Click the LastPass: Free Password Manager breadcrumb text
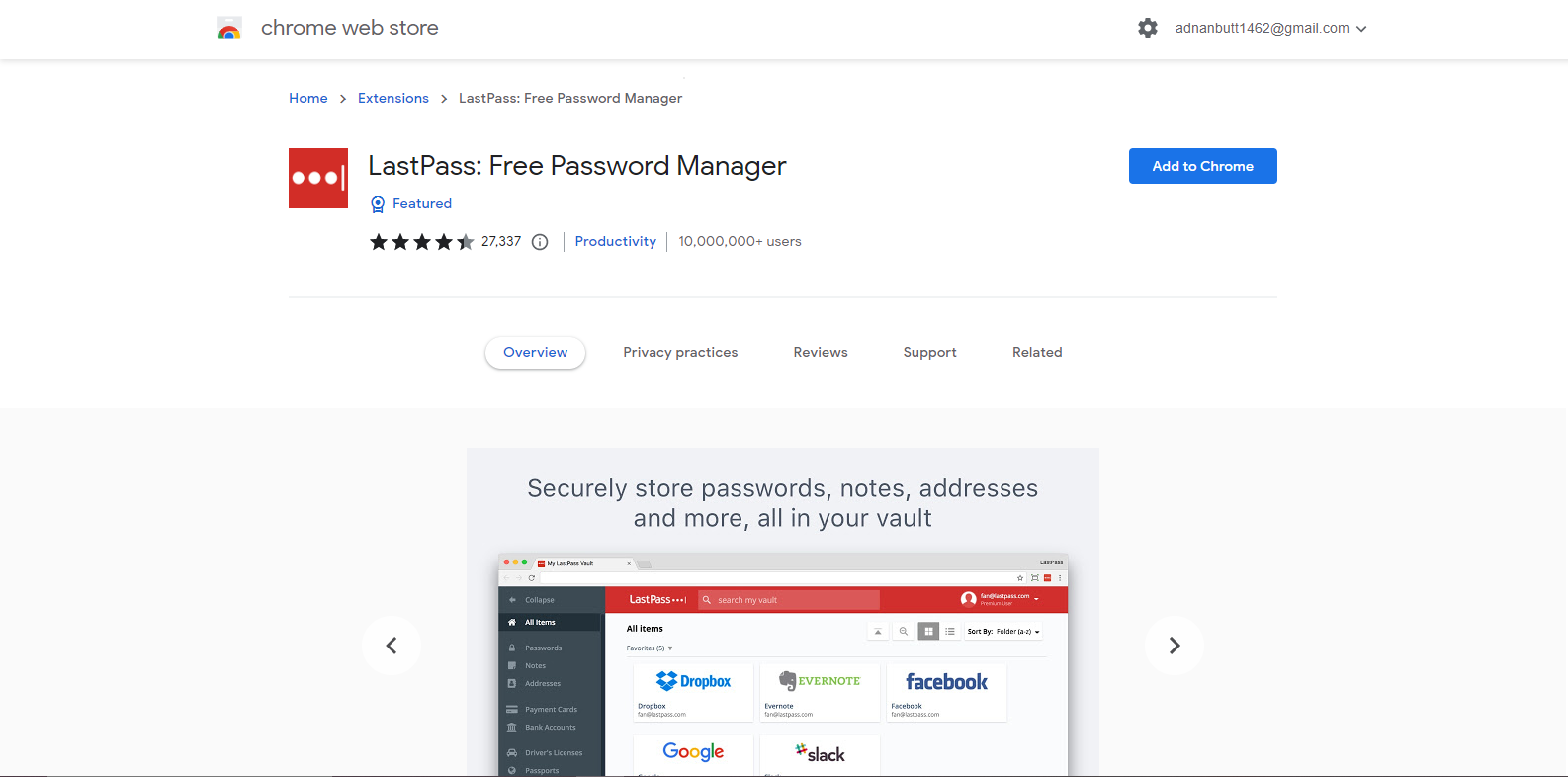The height and width of the screenshot is (777, 1568). click(570, 98)
